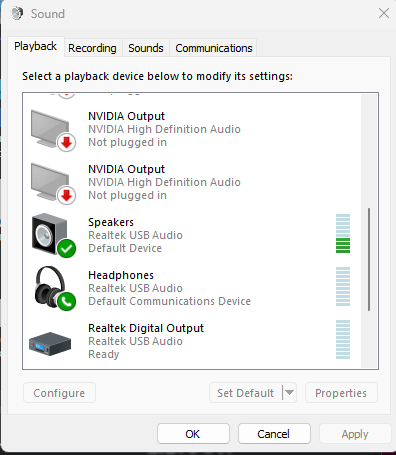Click the Properties button
The width and height of the screenshot is (396, 455).
(341, 393)
